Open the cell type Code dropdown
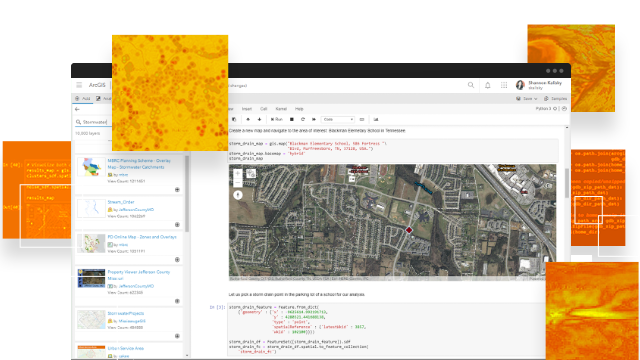The height and width of the screenshot is (360, 640). coord(338,120)
